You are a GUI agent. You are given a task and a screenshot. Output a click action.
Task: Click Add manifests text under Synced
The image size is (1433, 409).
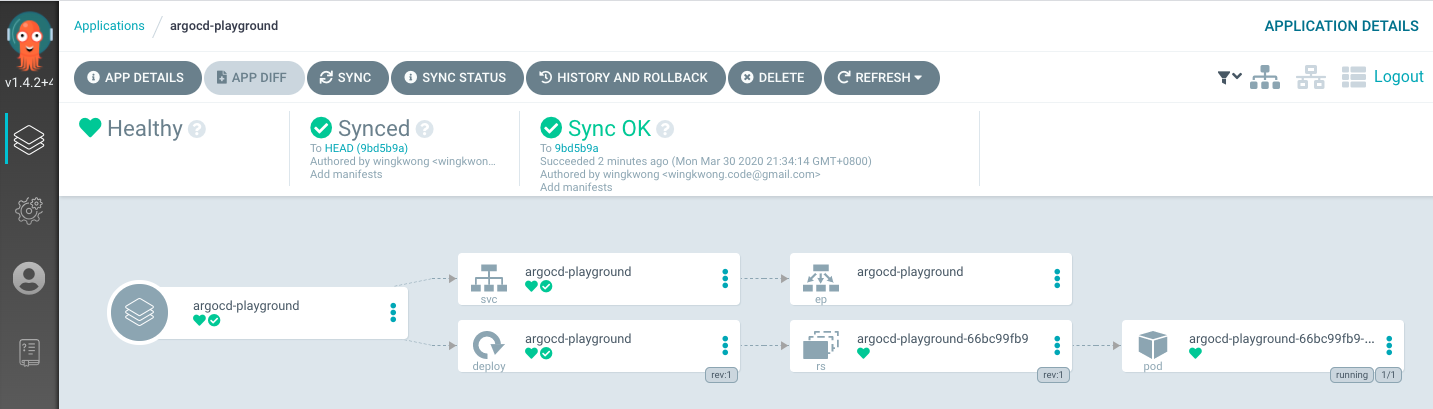tap(346, 174)
